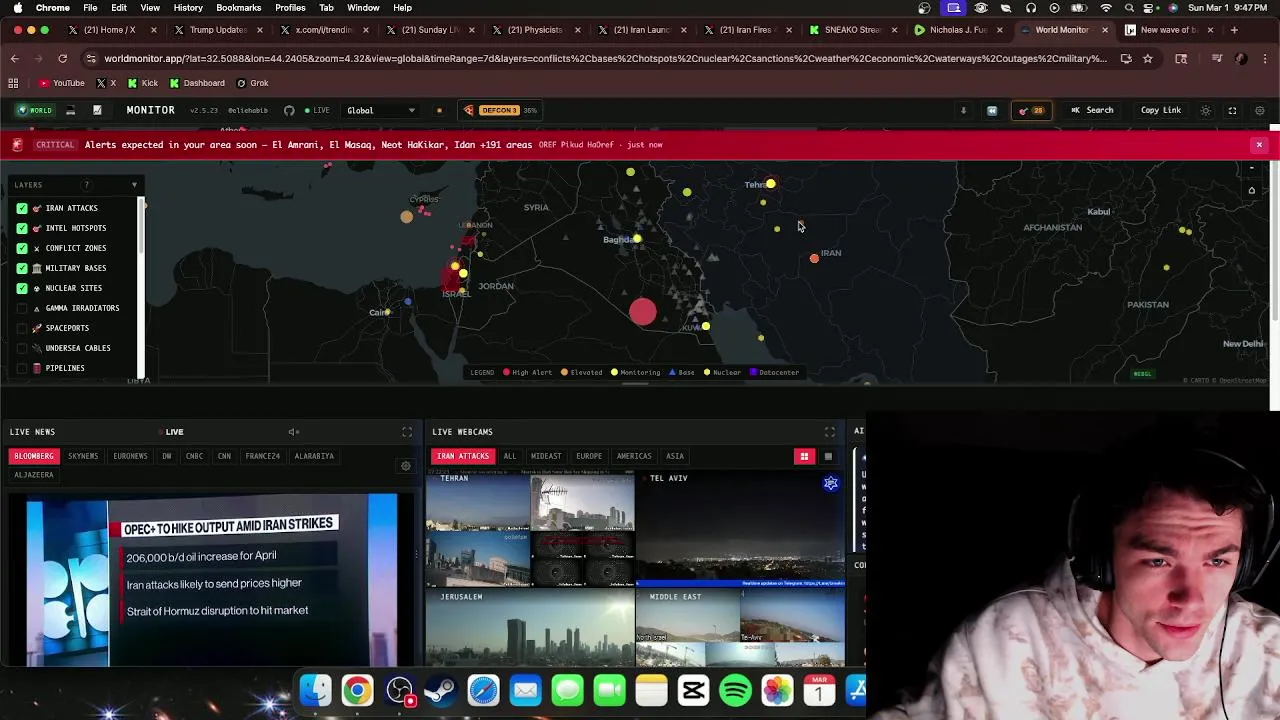Mute the Live News audio speaker icon
The height and width of the screenshot is (720, 1280).
click(293, 432)
